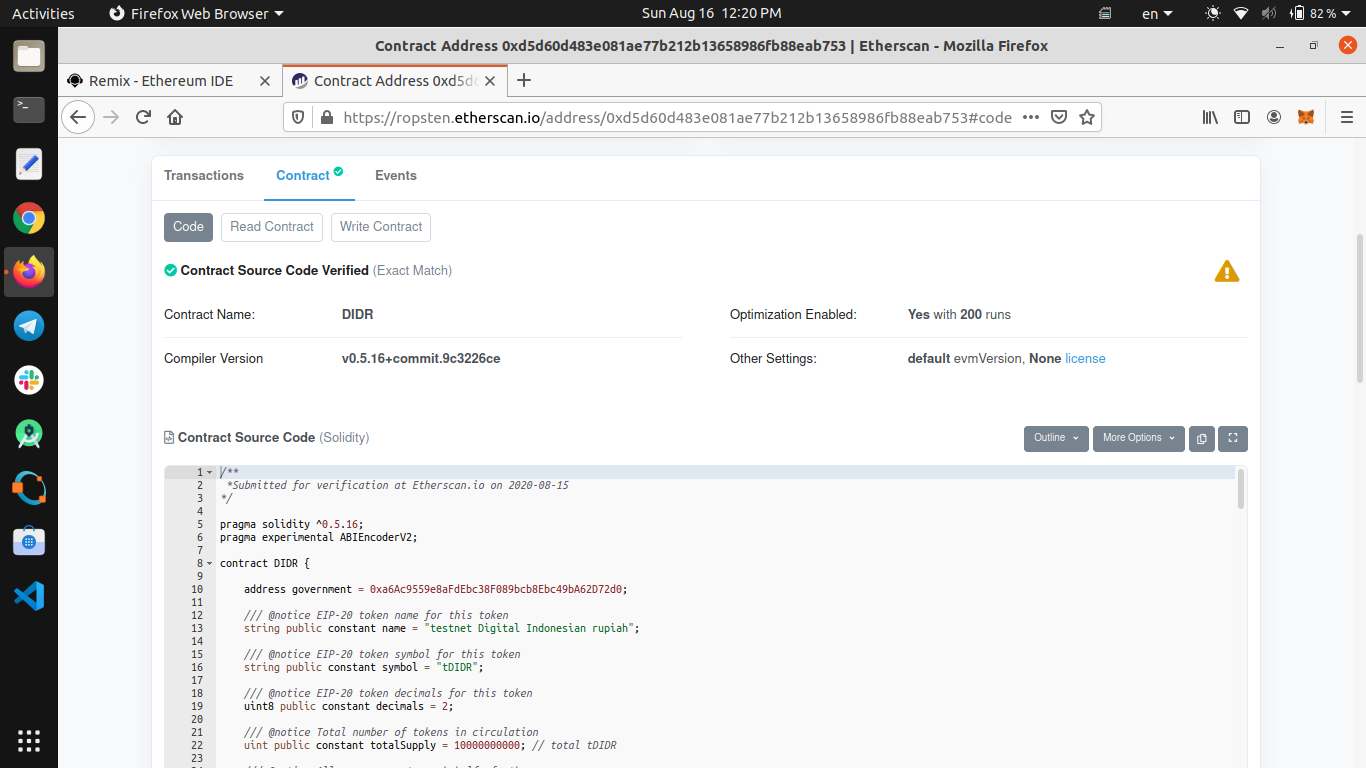Open the Firefox hamburger menu
The width and height of the screenshot is (1366, 768).
pyautogui.click(x=1346, y=117)
